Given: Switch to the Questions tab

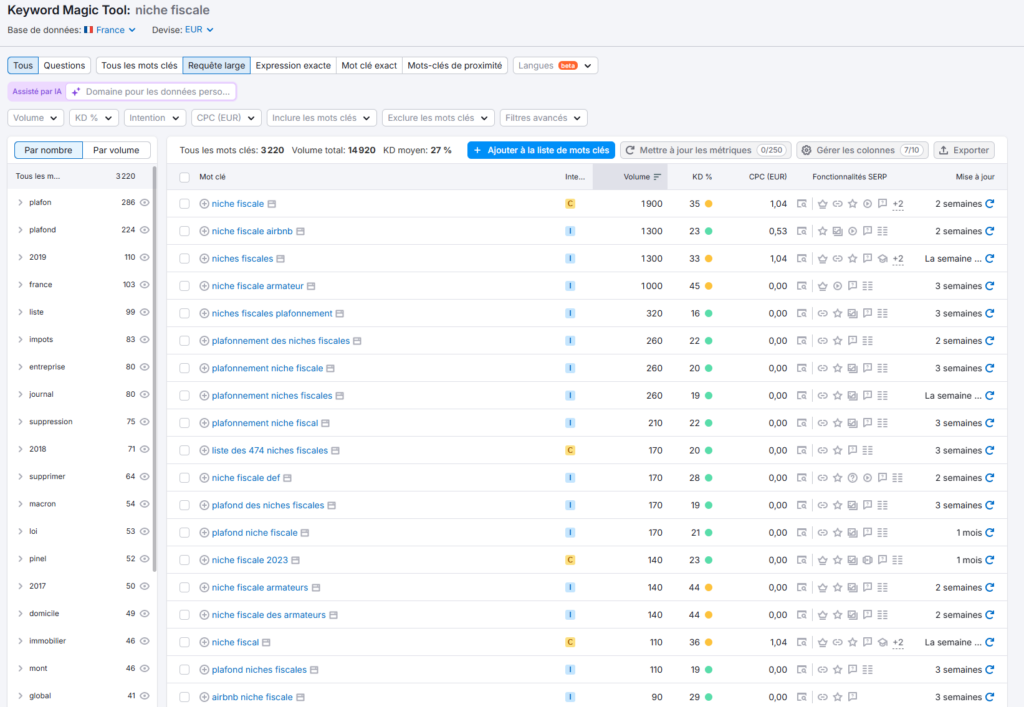Looking at the screenshot, I should pyautogui.click(x=64, y=65).
